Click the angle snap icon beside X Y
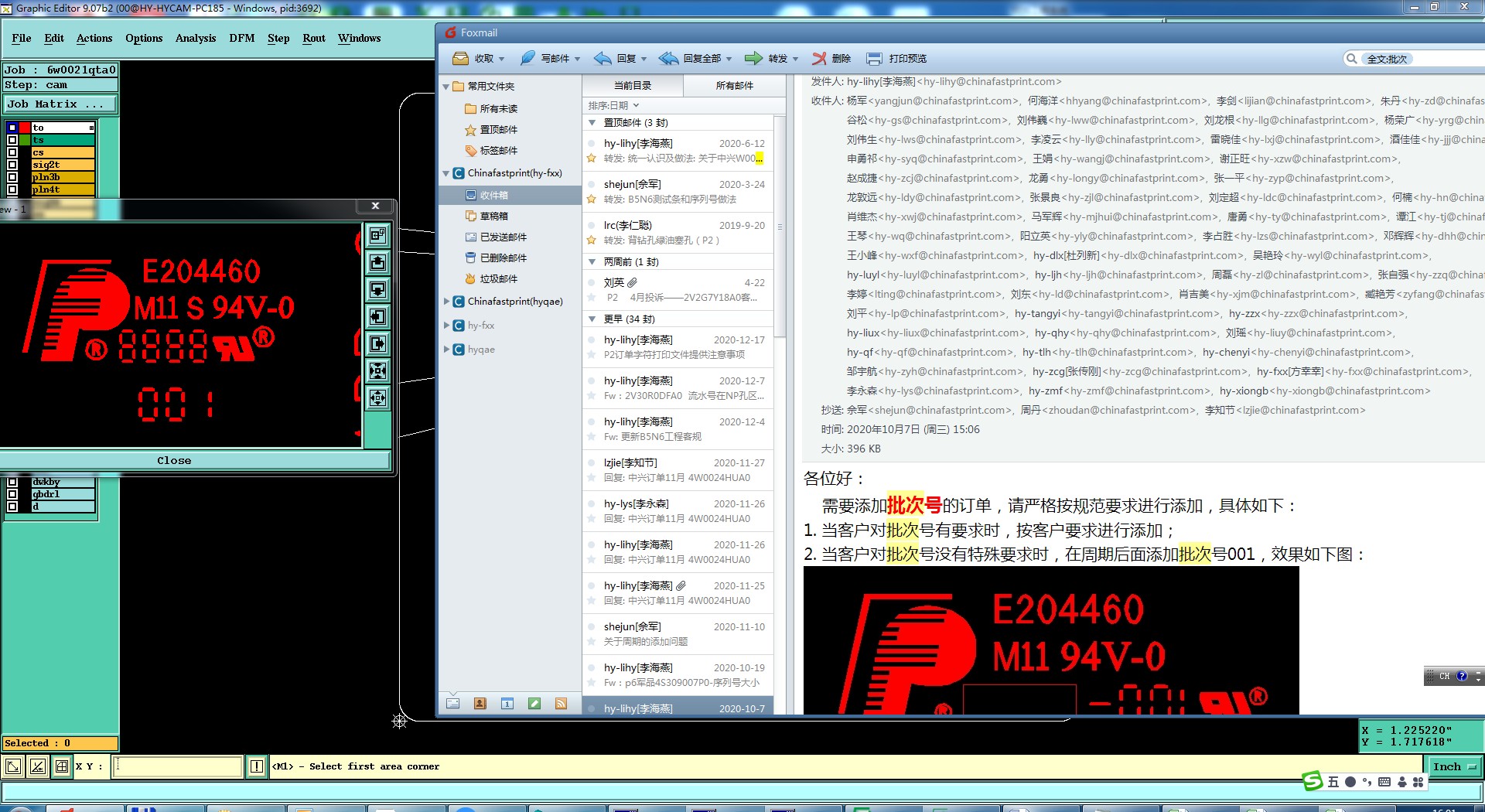Screen dimensions: 1485x812 point(37,766)
